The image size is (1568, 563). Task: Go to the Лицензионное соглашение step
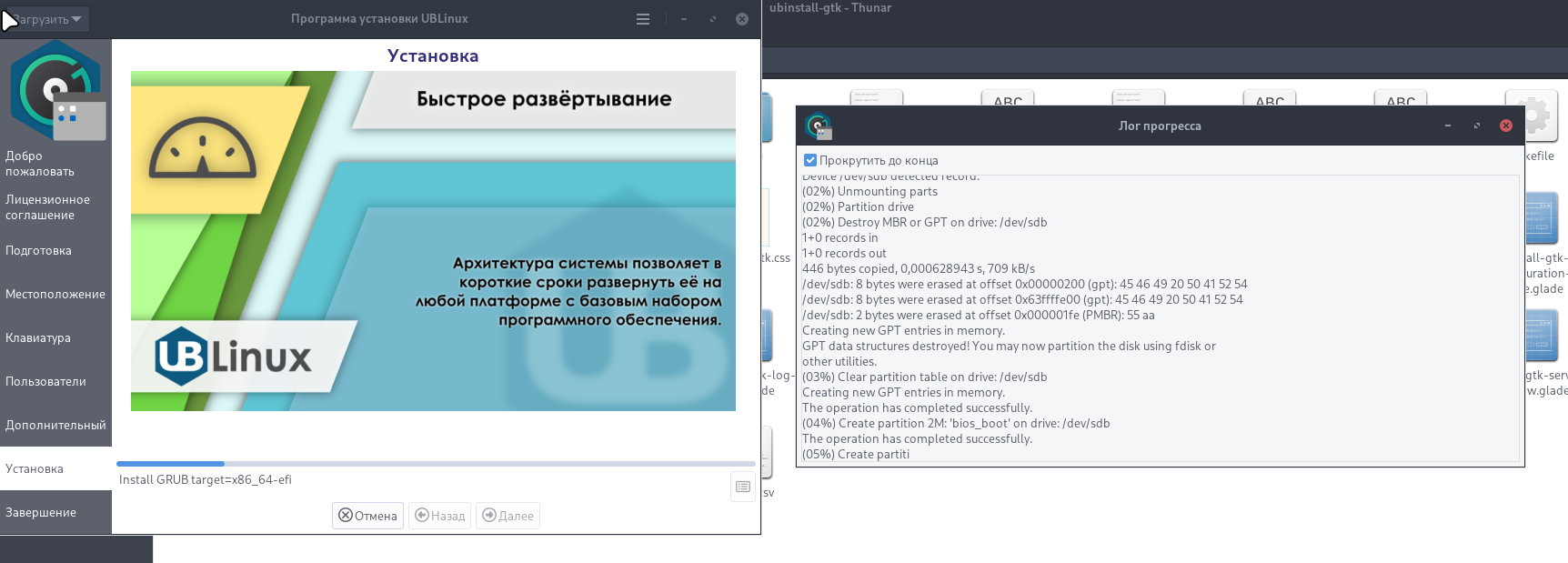point(55,207)
